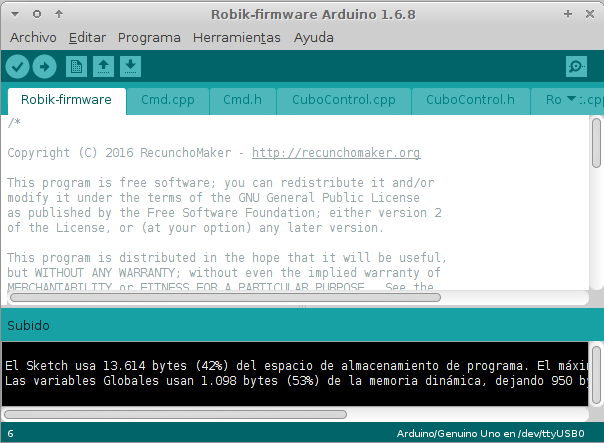Click the Upload arrow icon

44,67
